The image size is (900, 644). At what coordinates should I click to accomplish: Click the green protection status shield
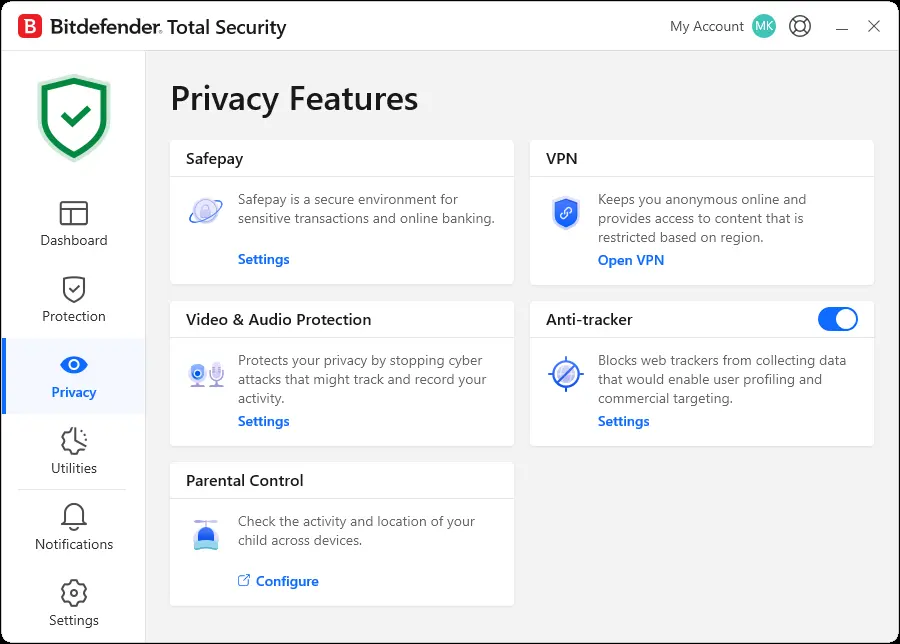coord(73,118)
